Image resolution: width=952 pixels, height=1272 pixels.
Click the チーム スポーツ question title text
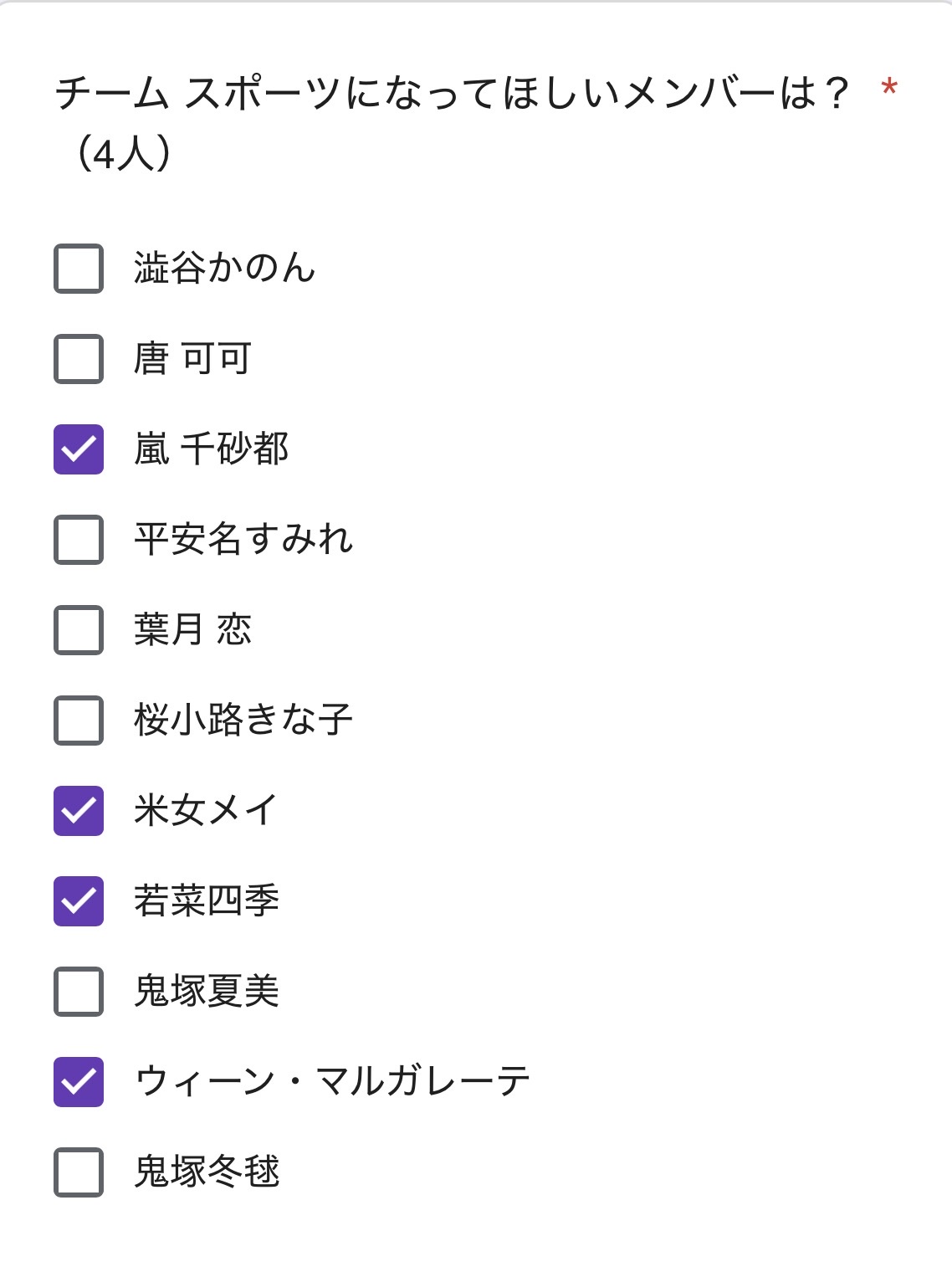452,94
